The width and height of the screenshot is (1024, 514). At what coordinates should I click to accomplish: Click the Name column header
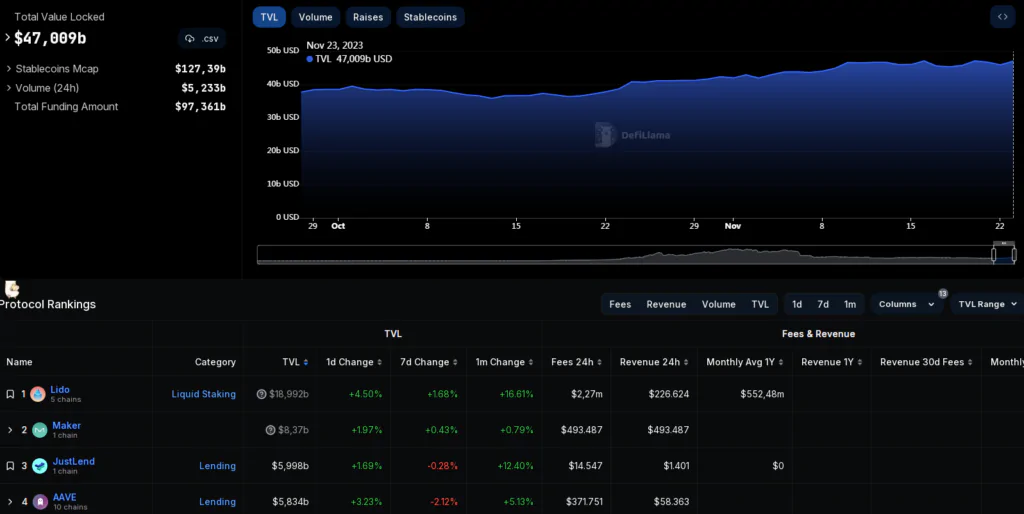(19, 362)
